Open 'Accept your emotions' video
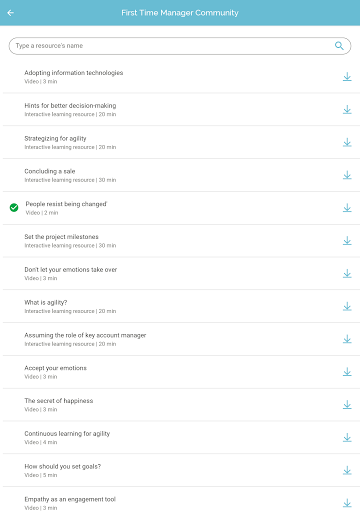 (x=181, y=372)
